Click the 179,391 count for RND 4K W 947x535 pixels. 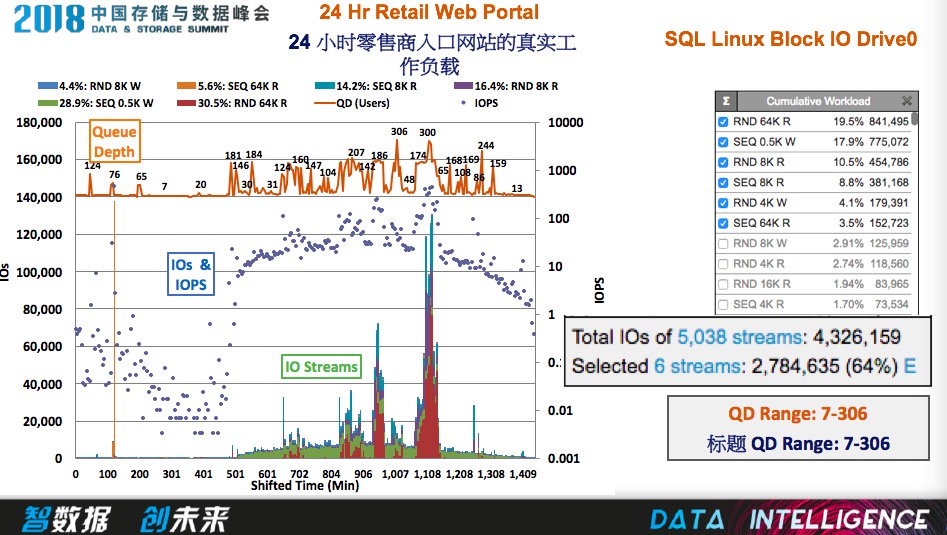(889, 203)
